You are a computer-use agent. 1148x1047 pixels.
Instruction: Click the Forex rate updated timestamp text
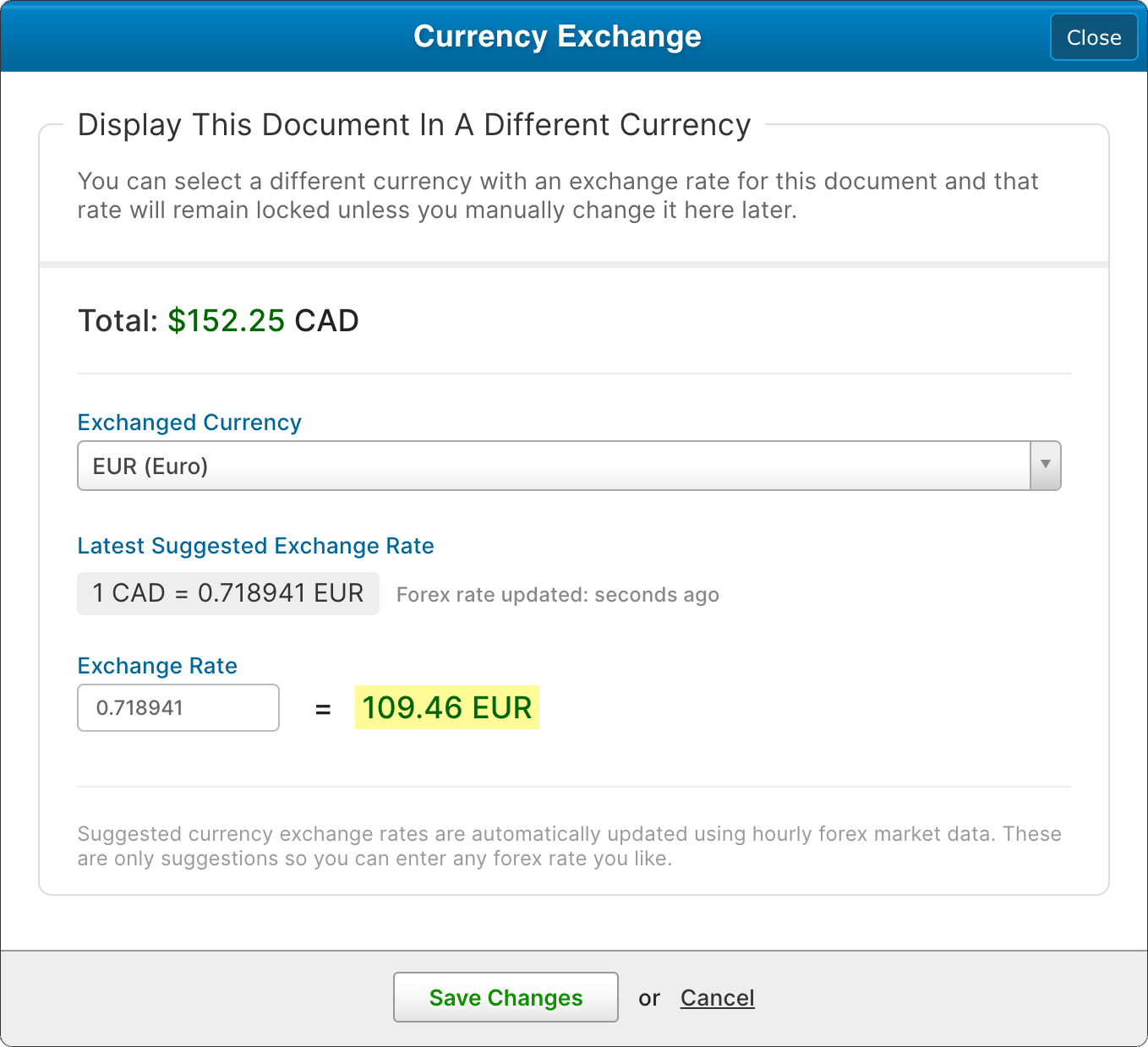pyautogui.click(x=557, y=595)
